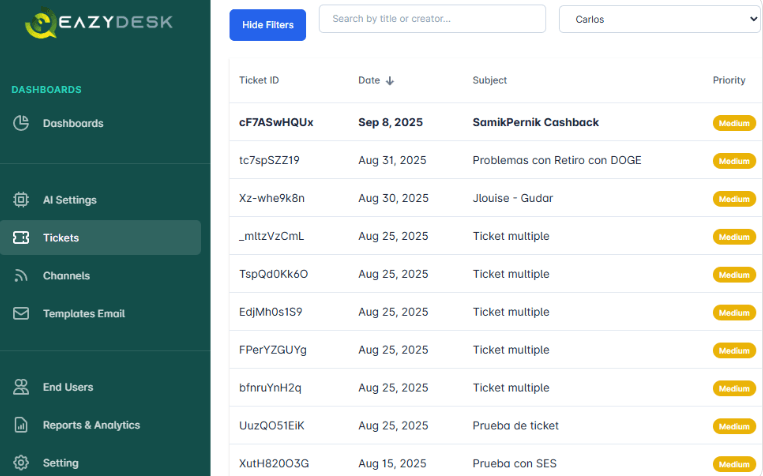Viewport: 763px width, 476px height.
Task: Click the Templates Email envelope icon
Action: click(21, 313)
